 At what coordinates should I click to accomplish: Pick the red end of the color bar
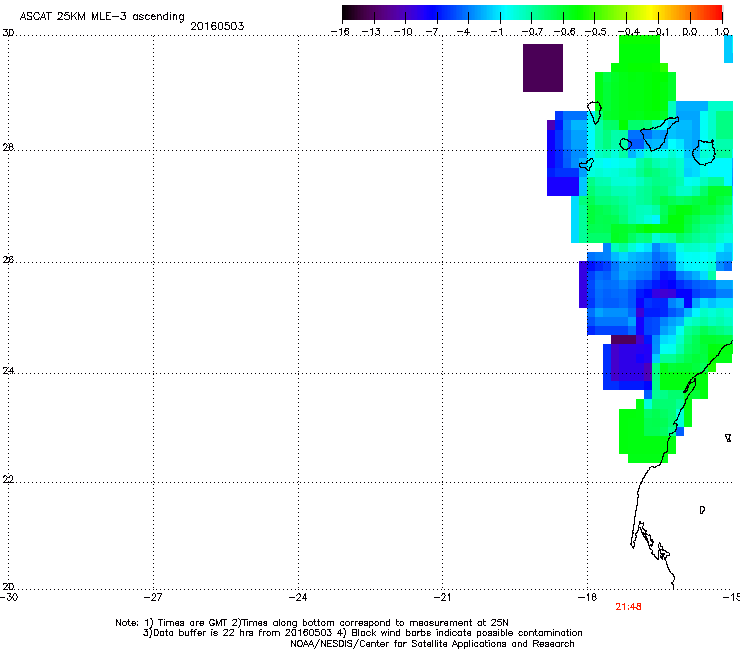[715, 12]
